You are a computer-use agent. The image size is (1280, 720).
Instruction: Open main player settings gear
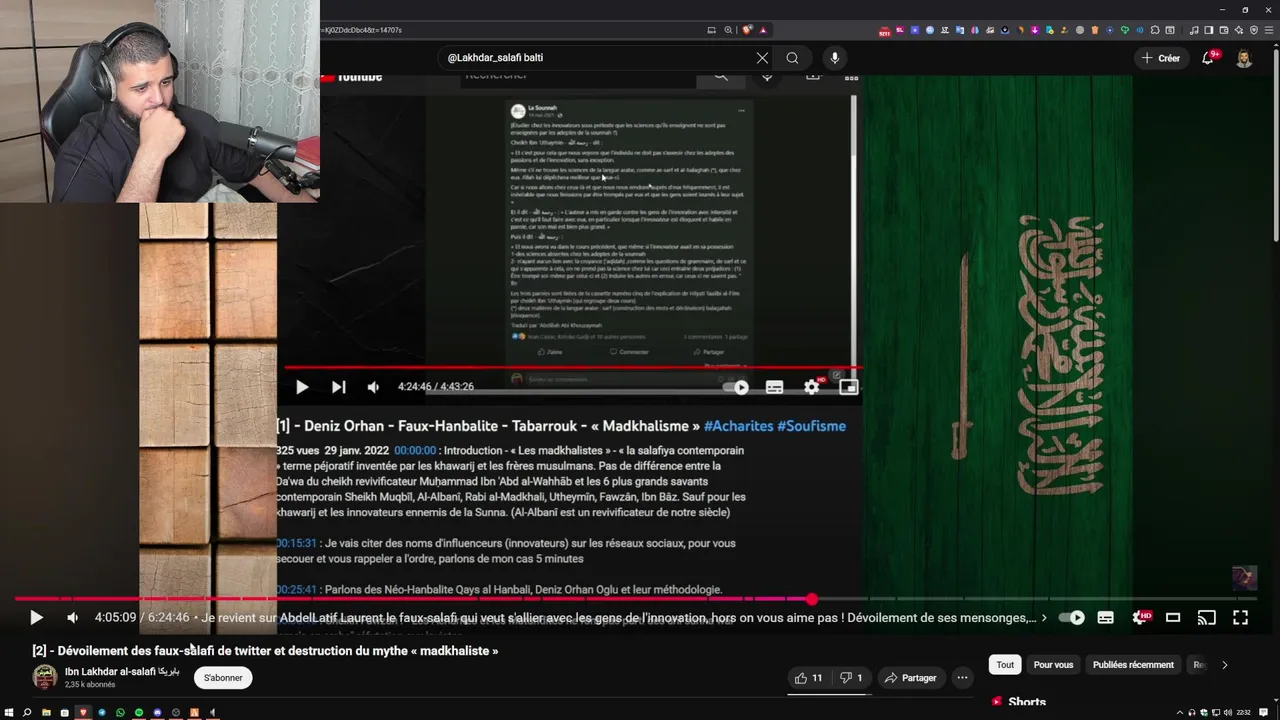pyautogui.click(x=1139, y=618)
